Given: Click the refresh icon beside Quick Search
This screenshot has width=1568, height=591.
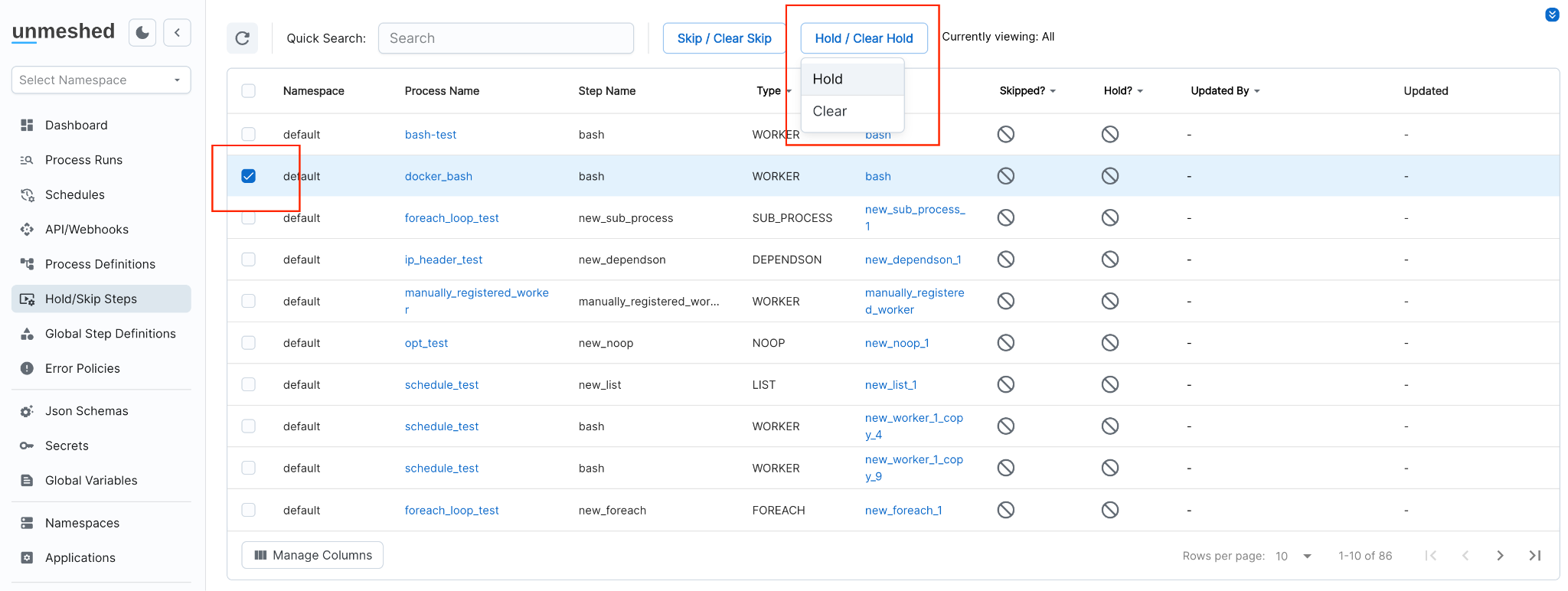Looking at the screenshot, I should click(242, 38).
